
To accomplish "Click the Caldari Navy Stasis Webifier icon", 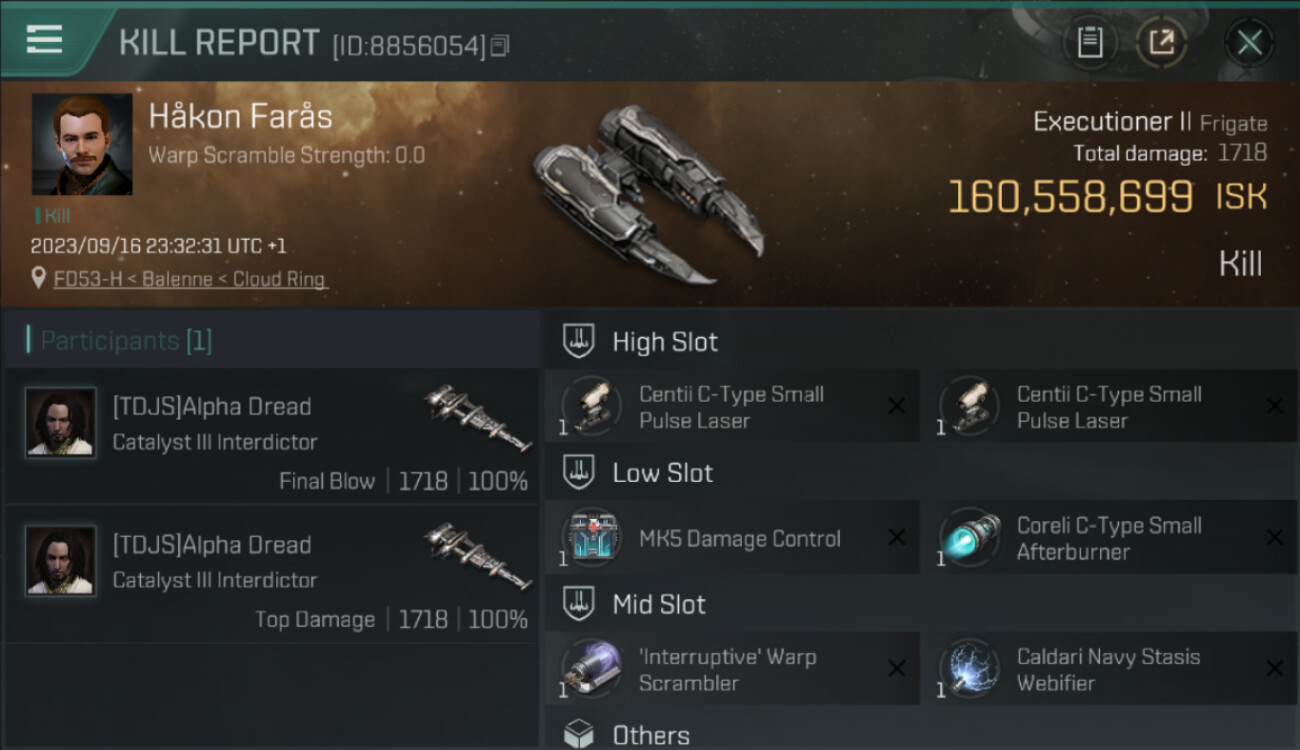I will coord(969,669).
